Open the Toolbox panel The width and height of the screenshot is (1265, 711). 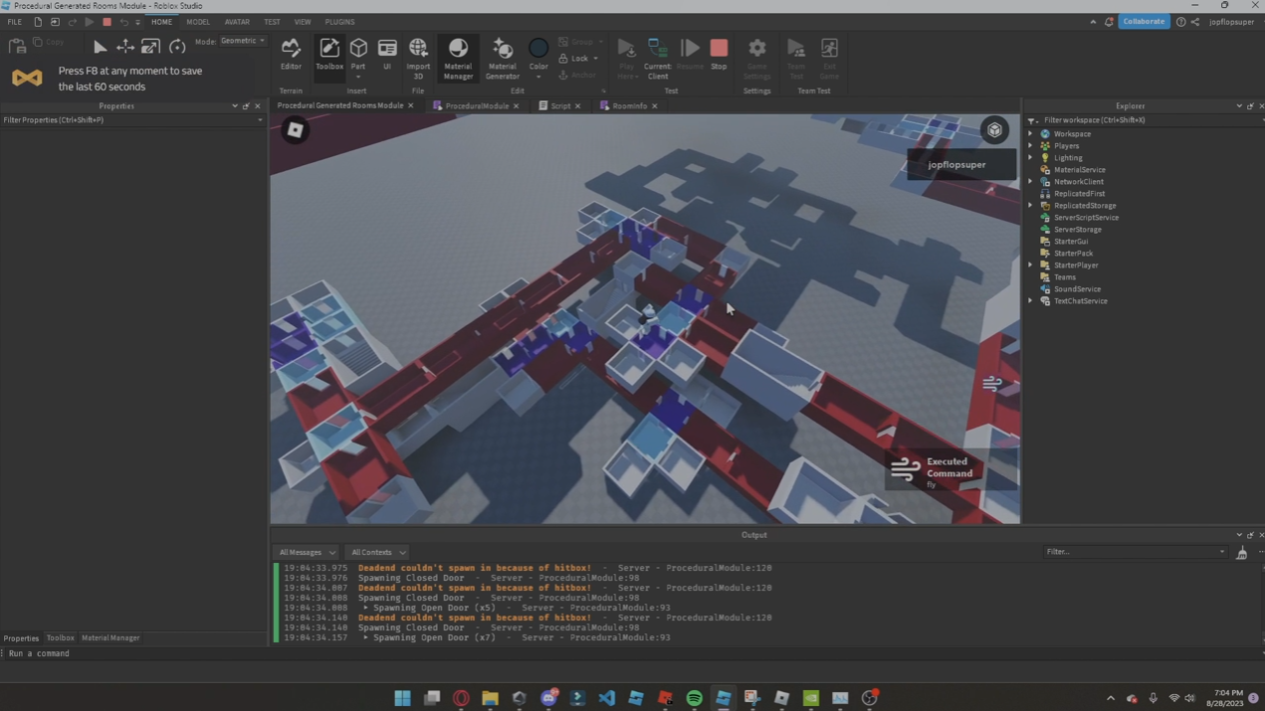coord(329,58)
